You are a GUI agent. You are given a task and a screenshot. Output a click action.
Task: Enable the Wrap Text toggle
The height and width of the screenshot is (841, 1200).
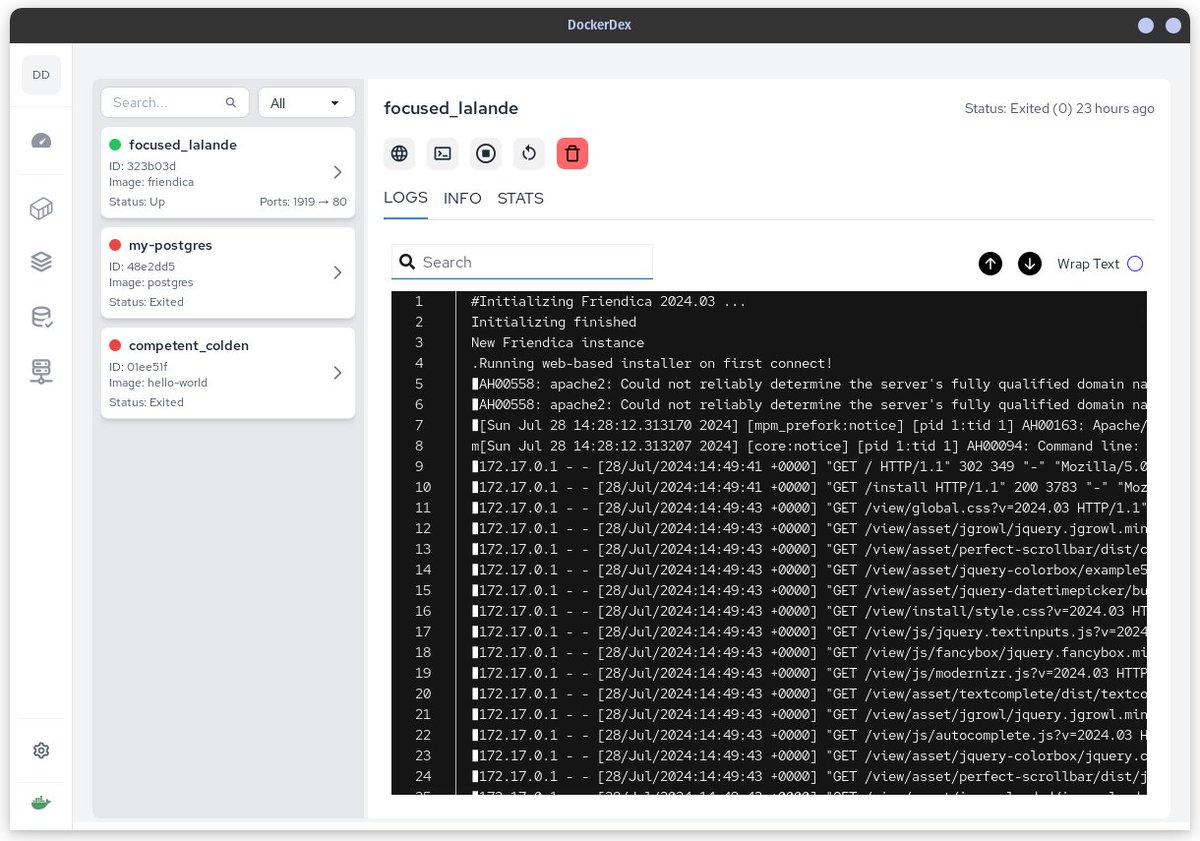coord(1135,263)
